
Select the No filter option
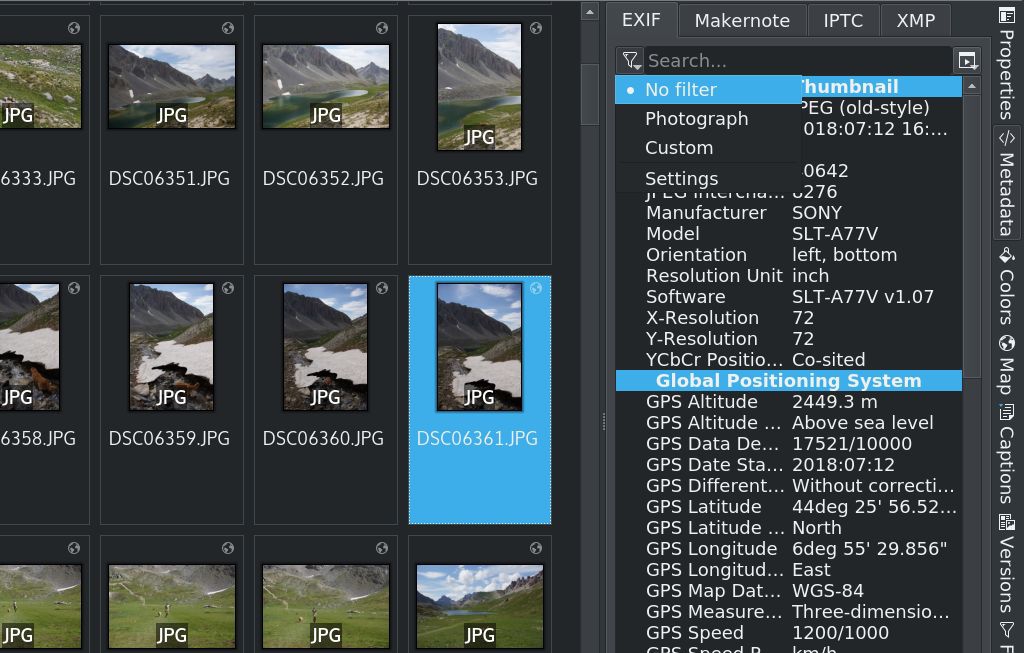point(708,89)
